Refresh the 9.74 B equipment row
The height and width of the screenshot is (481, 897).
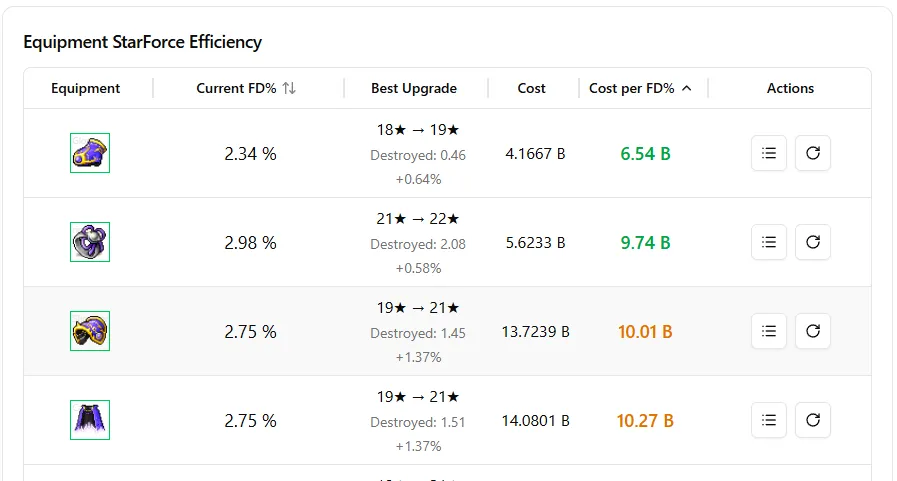813,243
